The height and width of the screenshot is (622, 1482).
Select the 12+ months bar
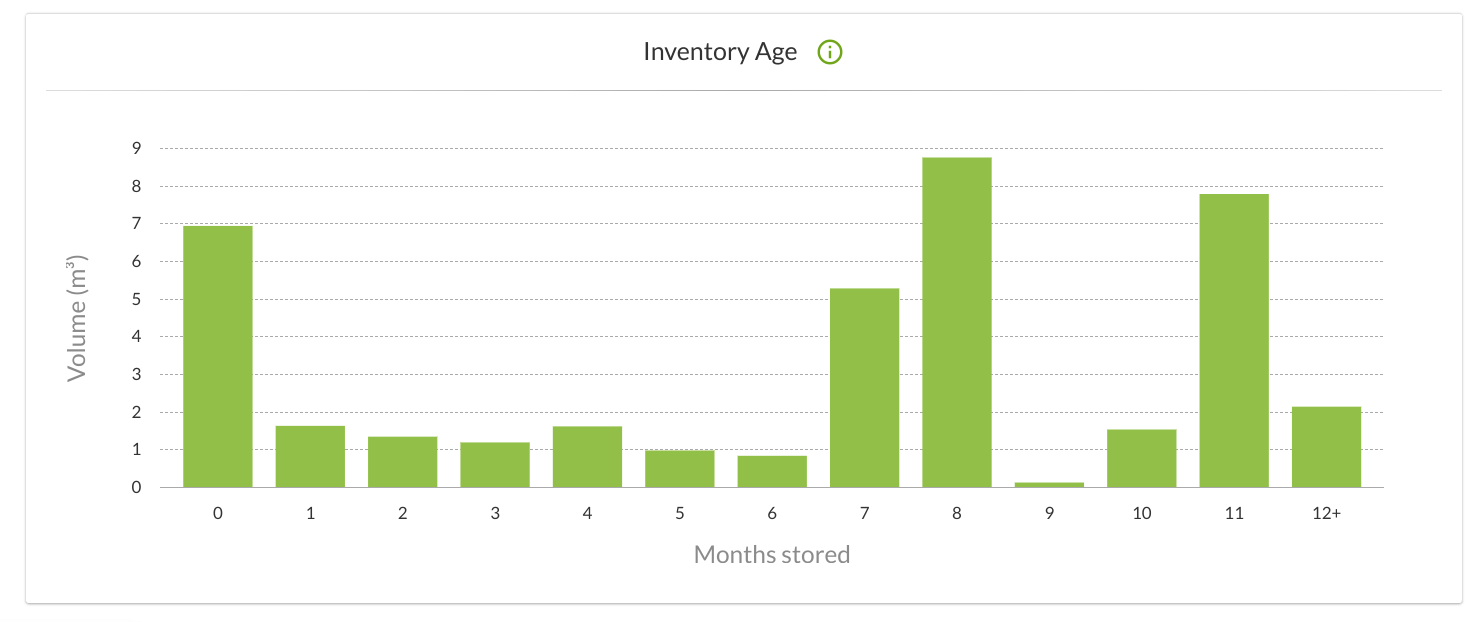click(x=1326, y=447)
